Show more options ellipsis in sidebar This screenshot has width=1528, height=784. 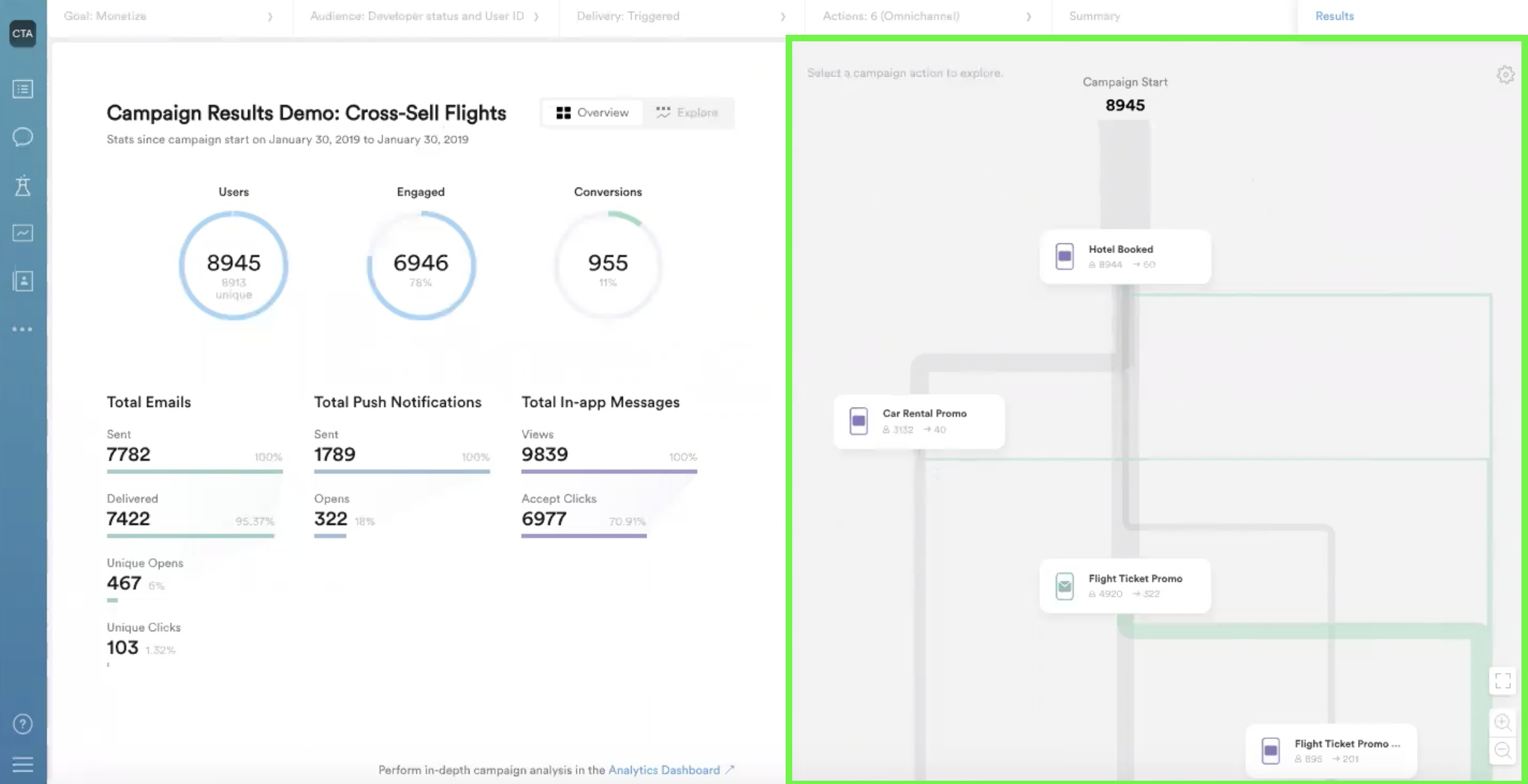coord(22,329)
